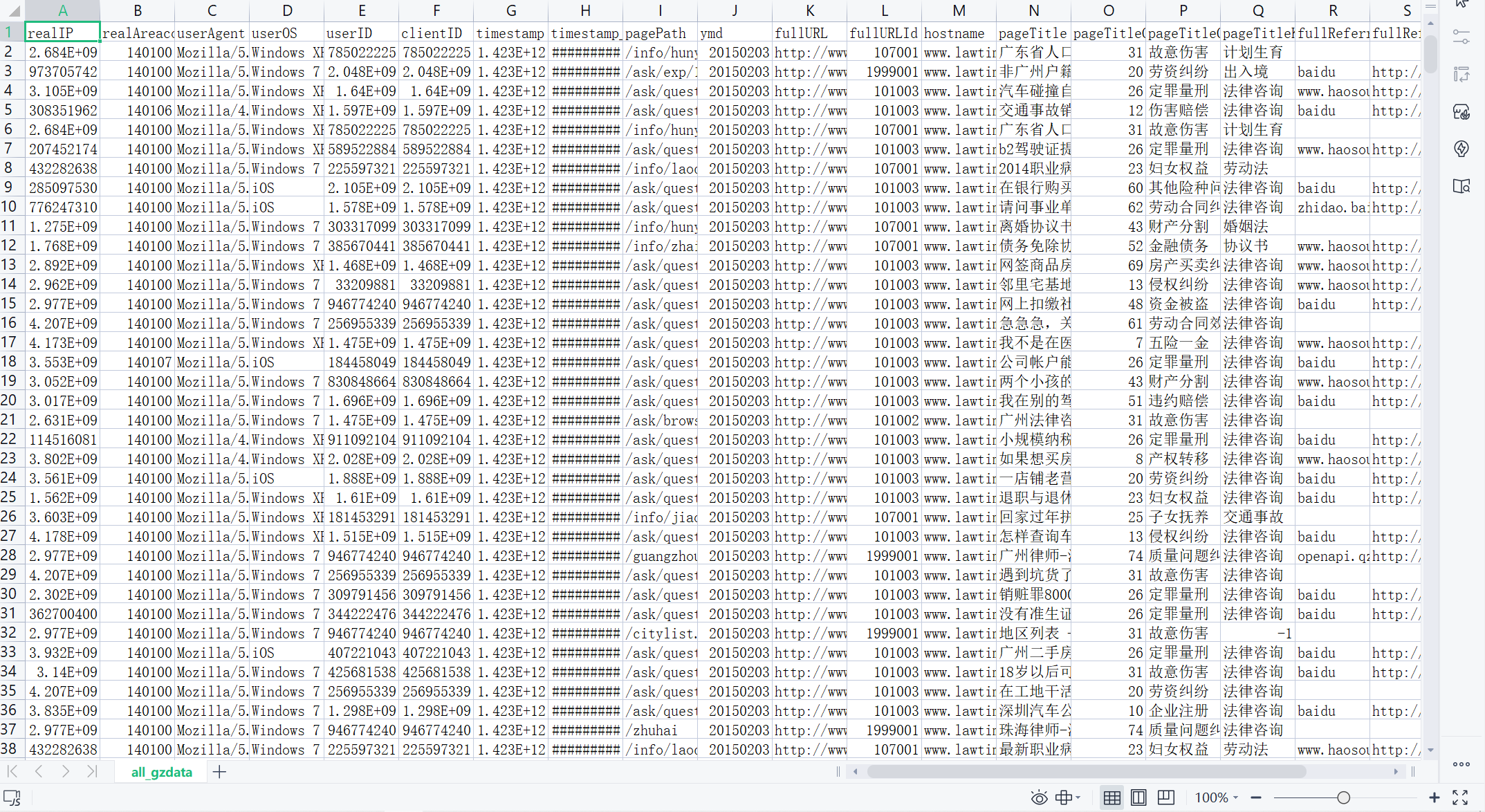This screenshot has height=812, width=1485.
Task: Select cell A1 containing realIP
Action: tap(63, 33)
